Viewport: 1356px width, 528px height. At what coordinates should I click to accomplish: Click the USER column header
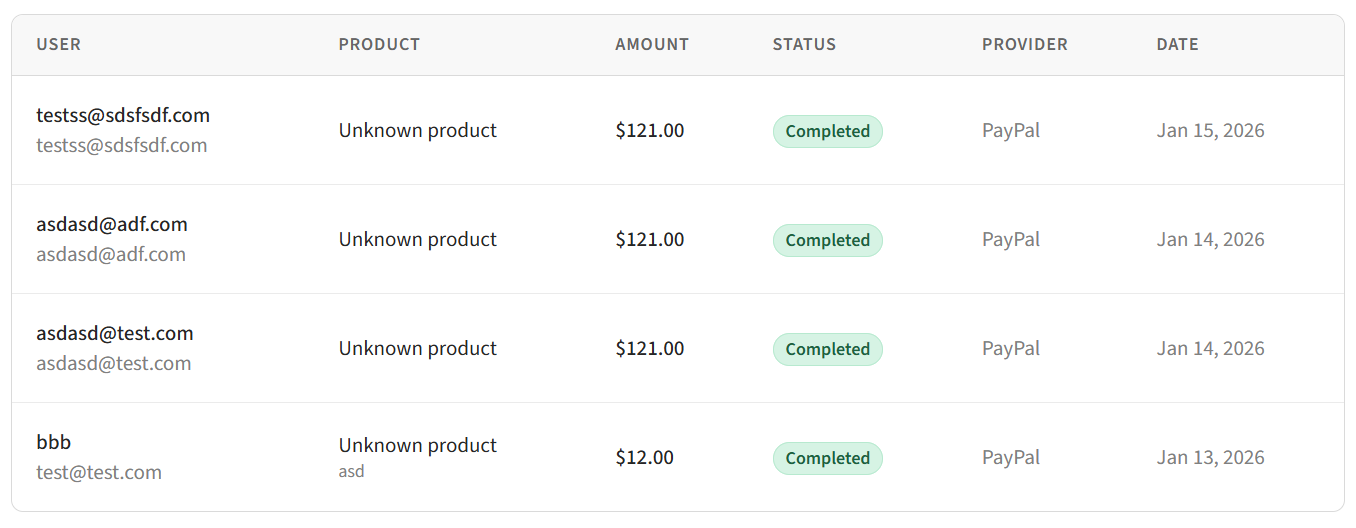coord(59,44)
